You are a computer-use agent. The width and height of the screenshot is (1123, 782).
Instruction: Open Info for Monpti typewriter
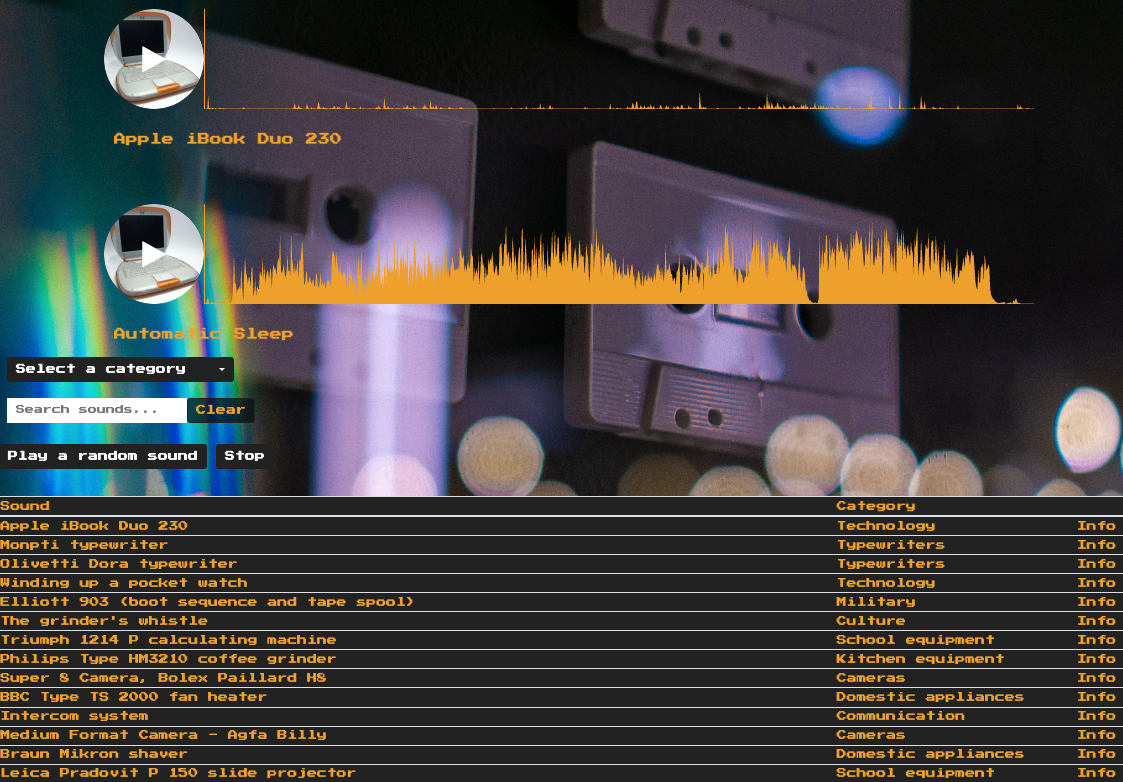[1096, 545]
